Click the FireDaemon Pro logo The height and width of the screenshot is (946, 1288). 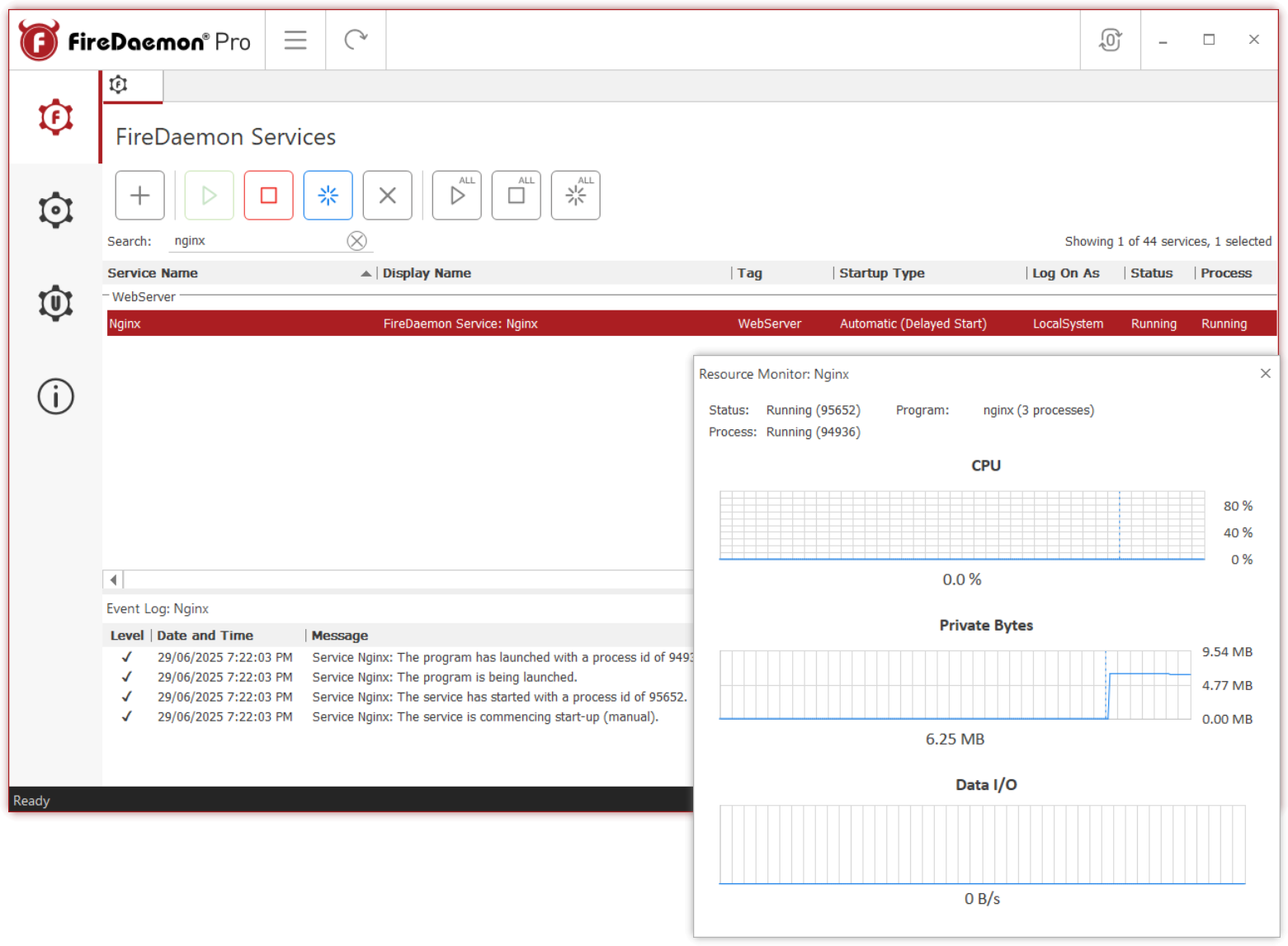click(134, 40)
